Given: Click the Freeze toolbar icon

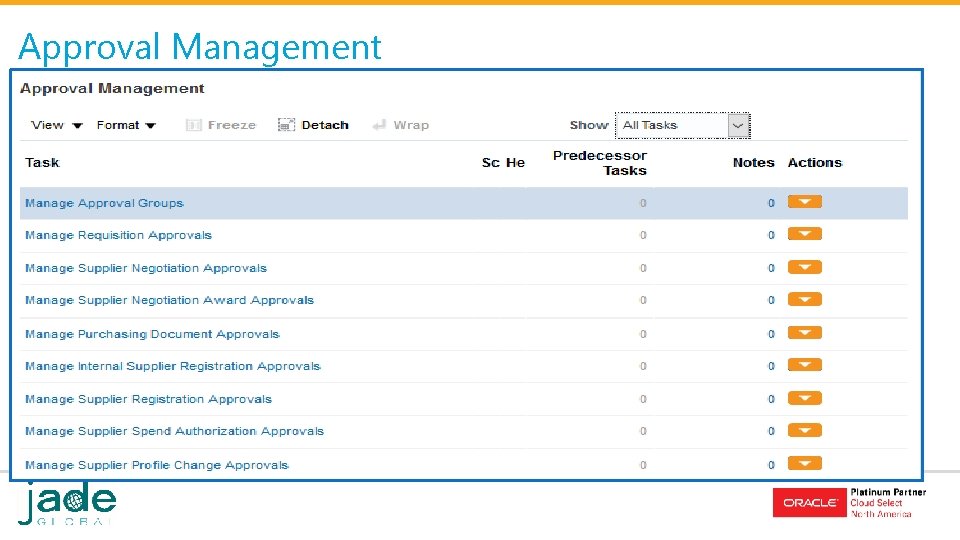Looking at the screenshot, I should (193, 125).
